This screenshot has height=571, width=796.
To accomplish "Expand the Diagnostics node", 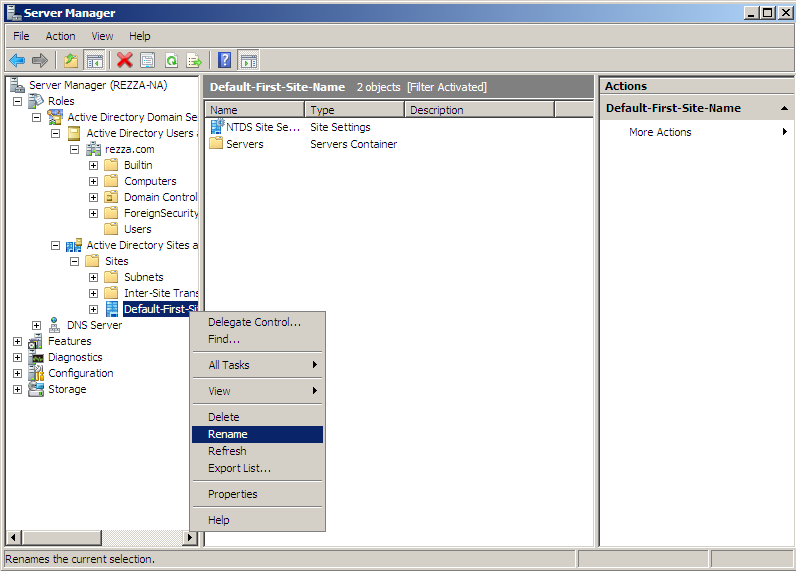I will tap(17, 357).
